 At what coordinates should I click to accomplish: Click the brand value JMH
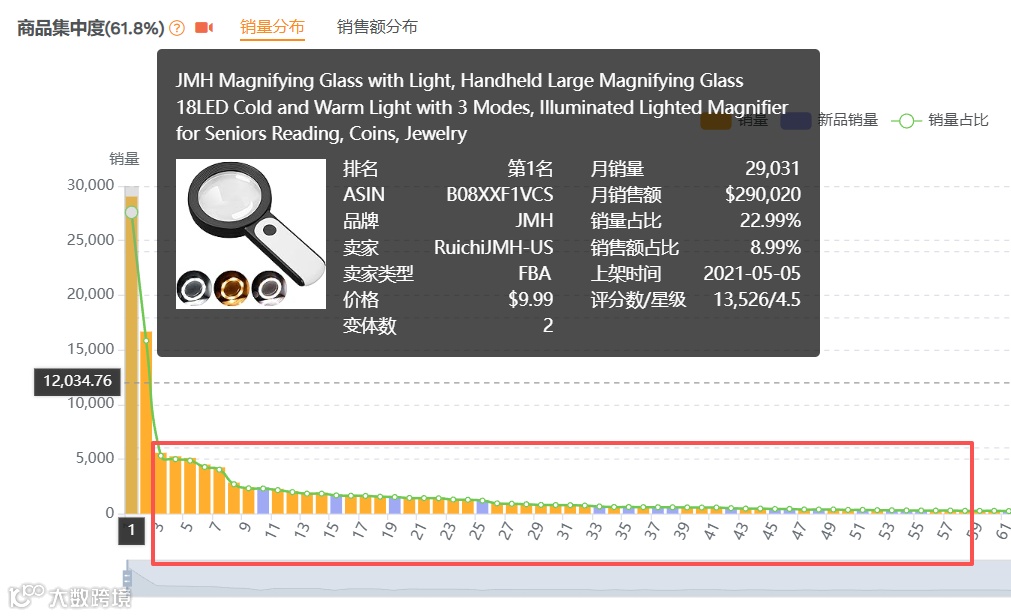pos(534,221)
